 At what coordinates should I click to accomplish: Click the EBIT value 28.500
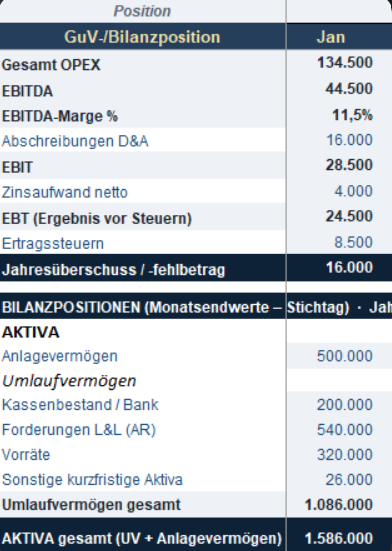[349, 165]
